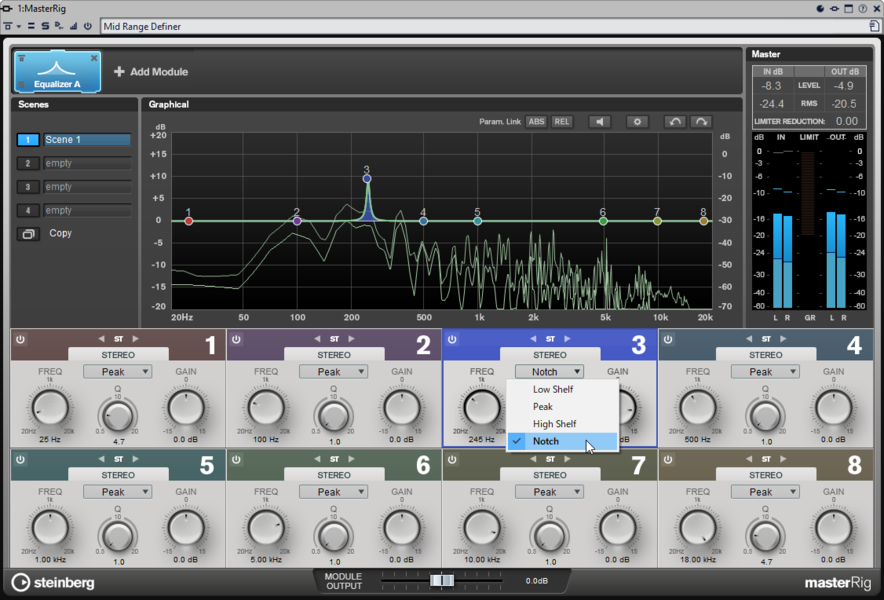The height and width of the screenshot is (600, 884).
Task: Open band 3 Notch type dropdown
Action: (x=549, y=372)
